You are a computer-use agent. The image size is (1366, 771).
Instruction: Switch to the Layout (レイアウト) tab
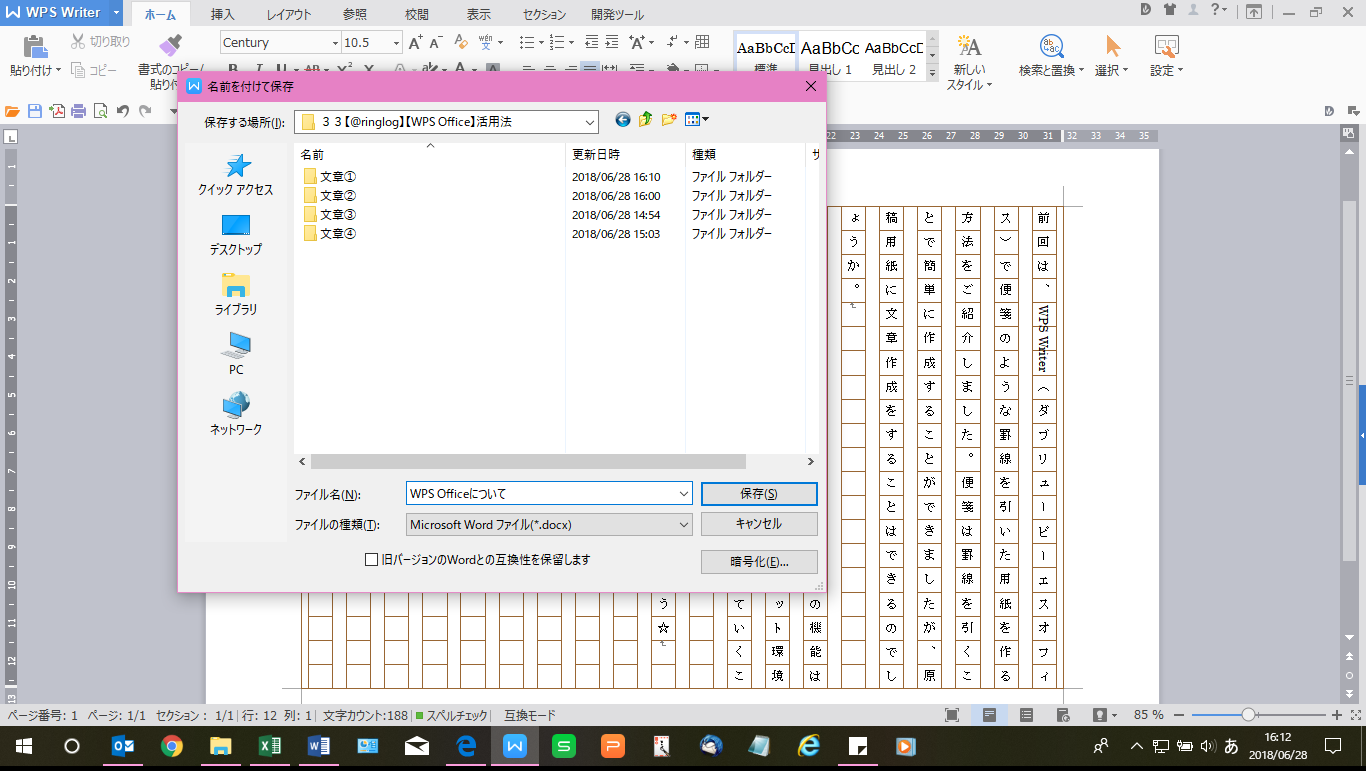tap(289, 15)
